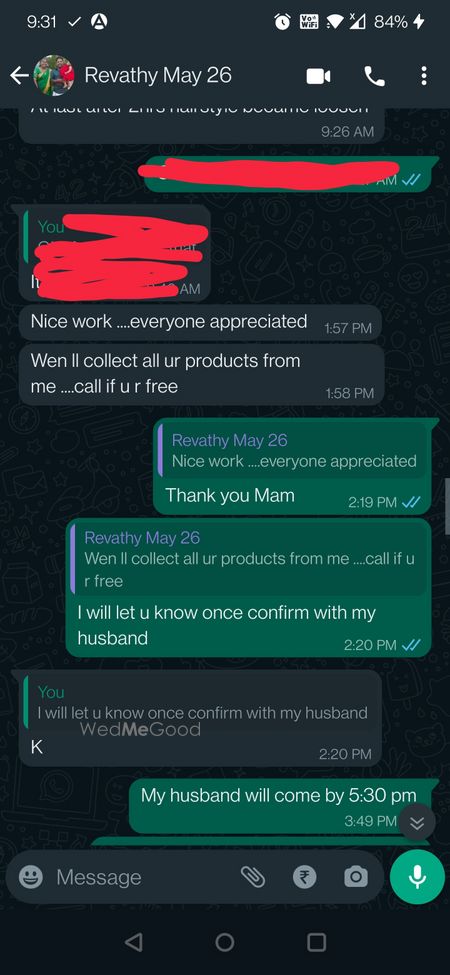Open the rupee payment option
This screenshot has height=975, width=450.
(x=305, y=877)
